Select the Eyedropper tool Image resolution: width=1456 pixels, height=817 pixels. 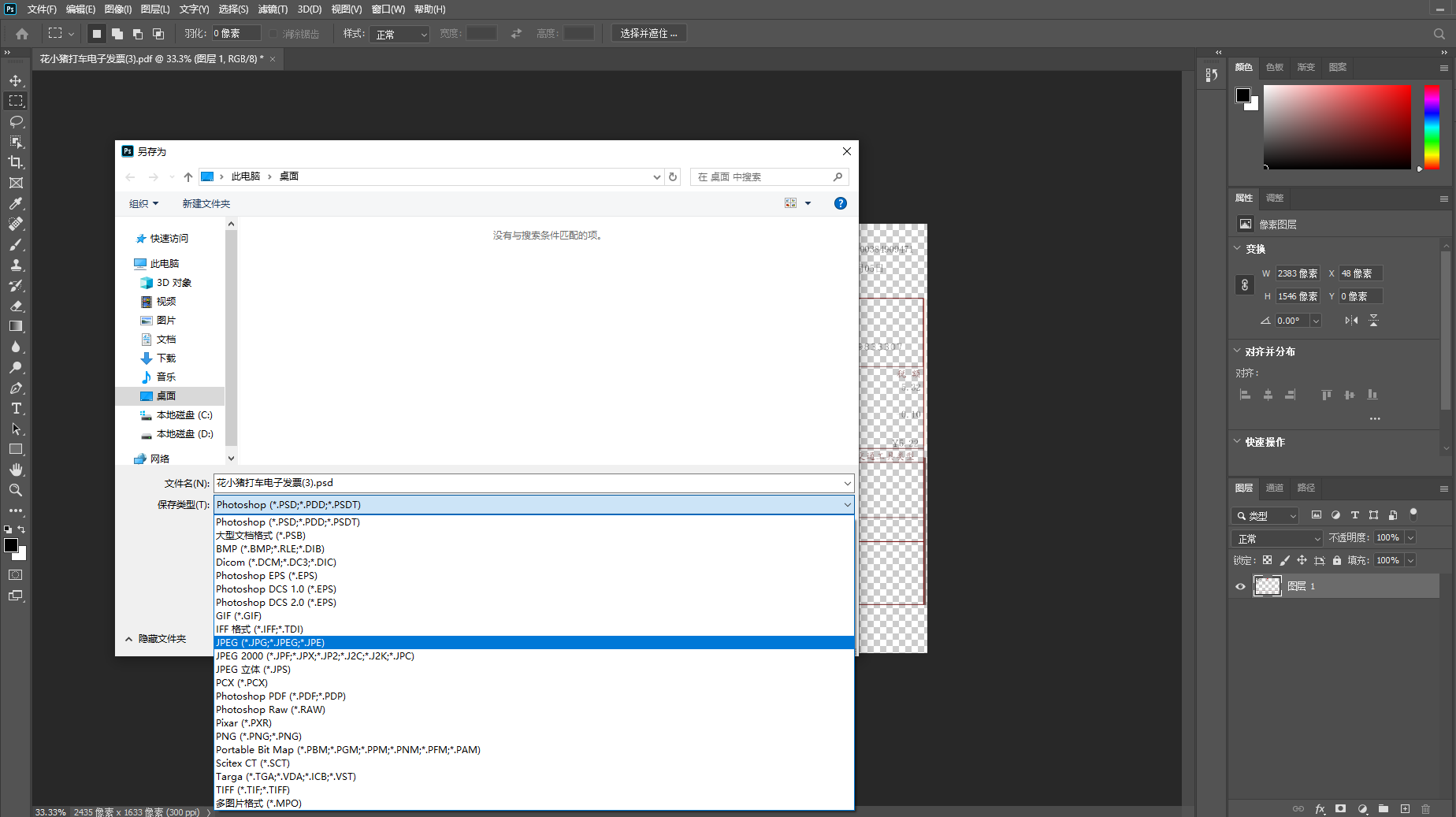16,203
